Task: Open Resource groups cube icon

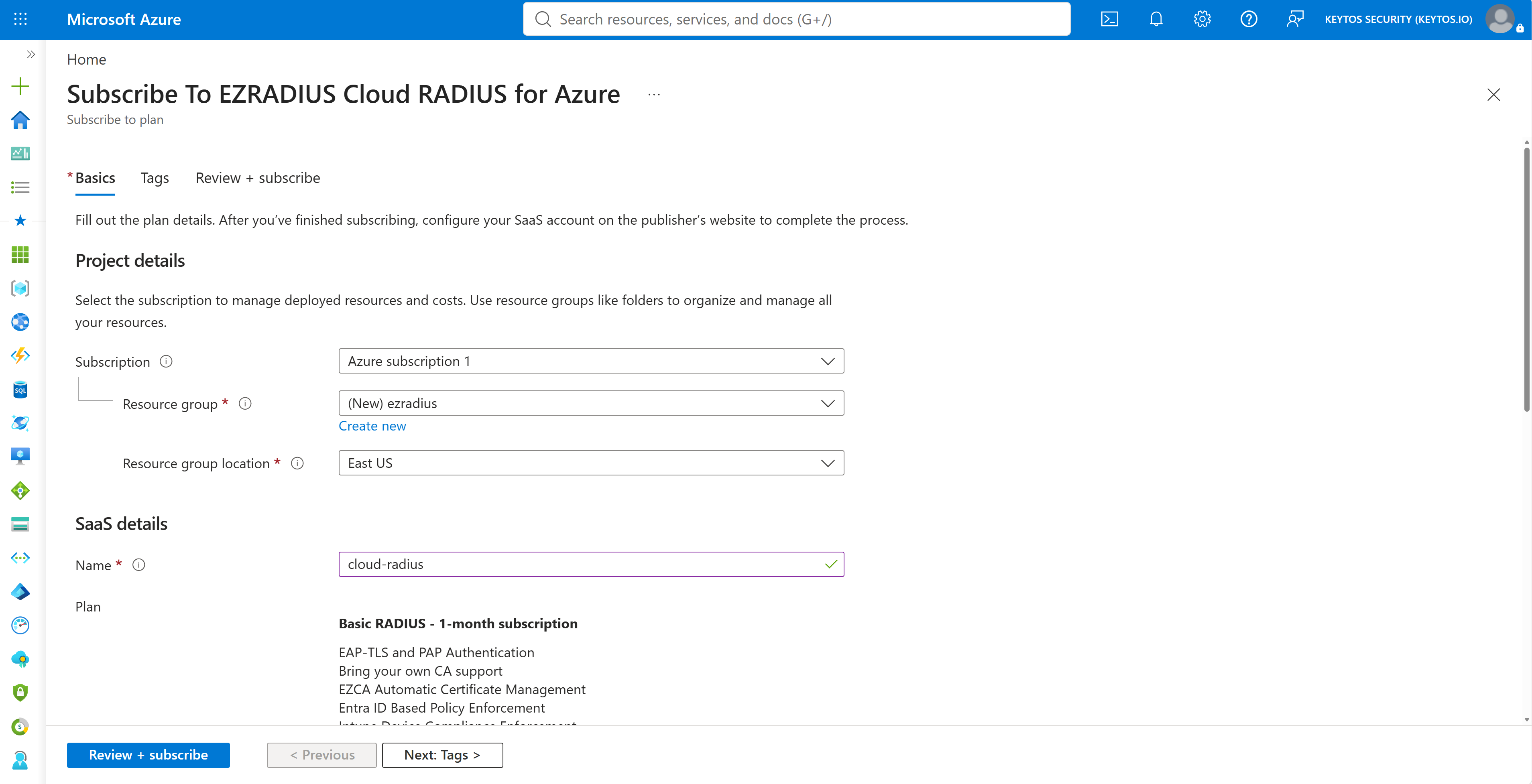Action: (20, 288)
